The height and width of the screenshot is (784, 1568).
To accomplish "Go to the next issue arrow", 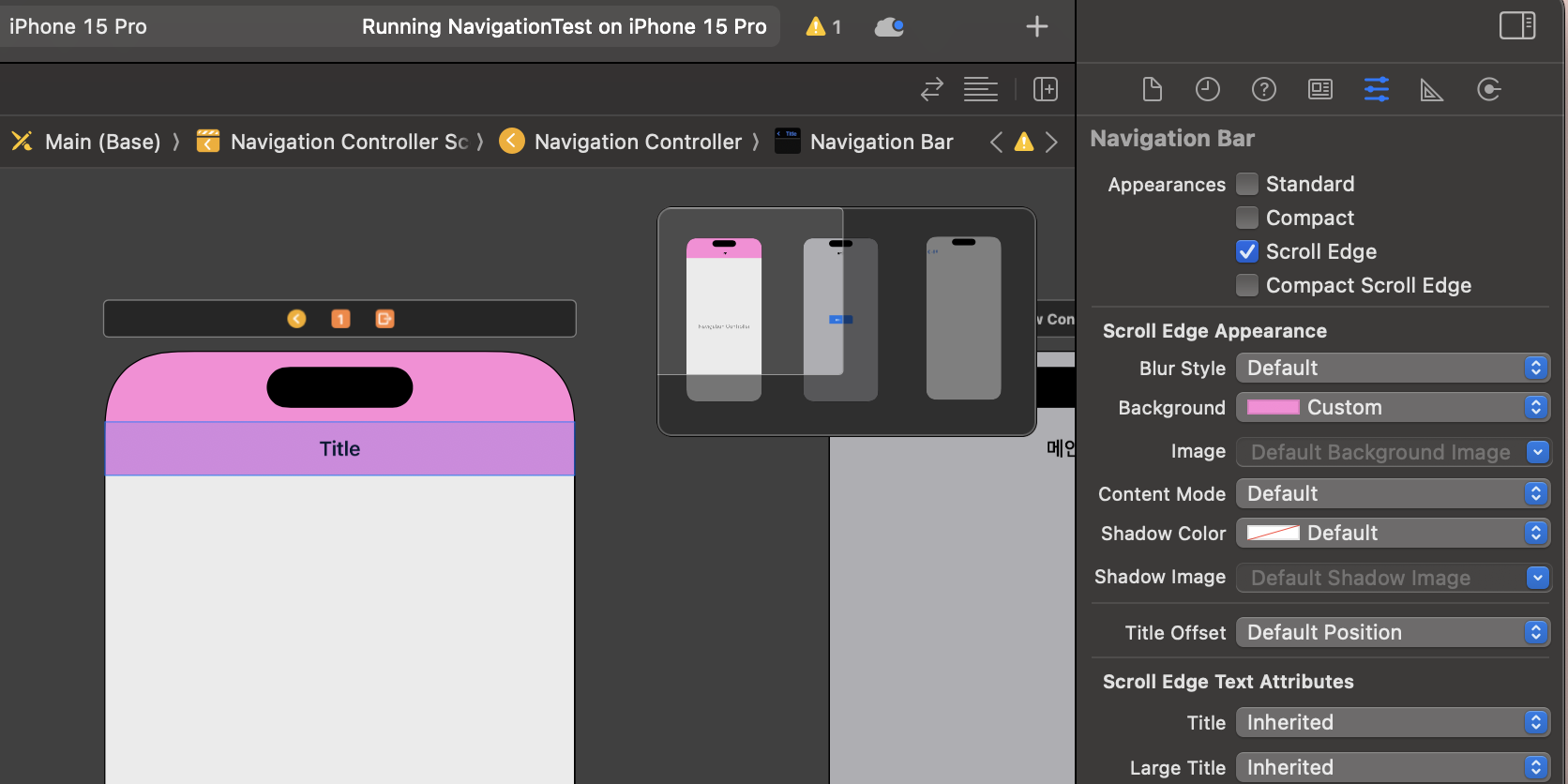I will [1051, 142].
